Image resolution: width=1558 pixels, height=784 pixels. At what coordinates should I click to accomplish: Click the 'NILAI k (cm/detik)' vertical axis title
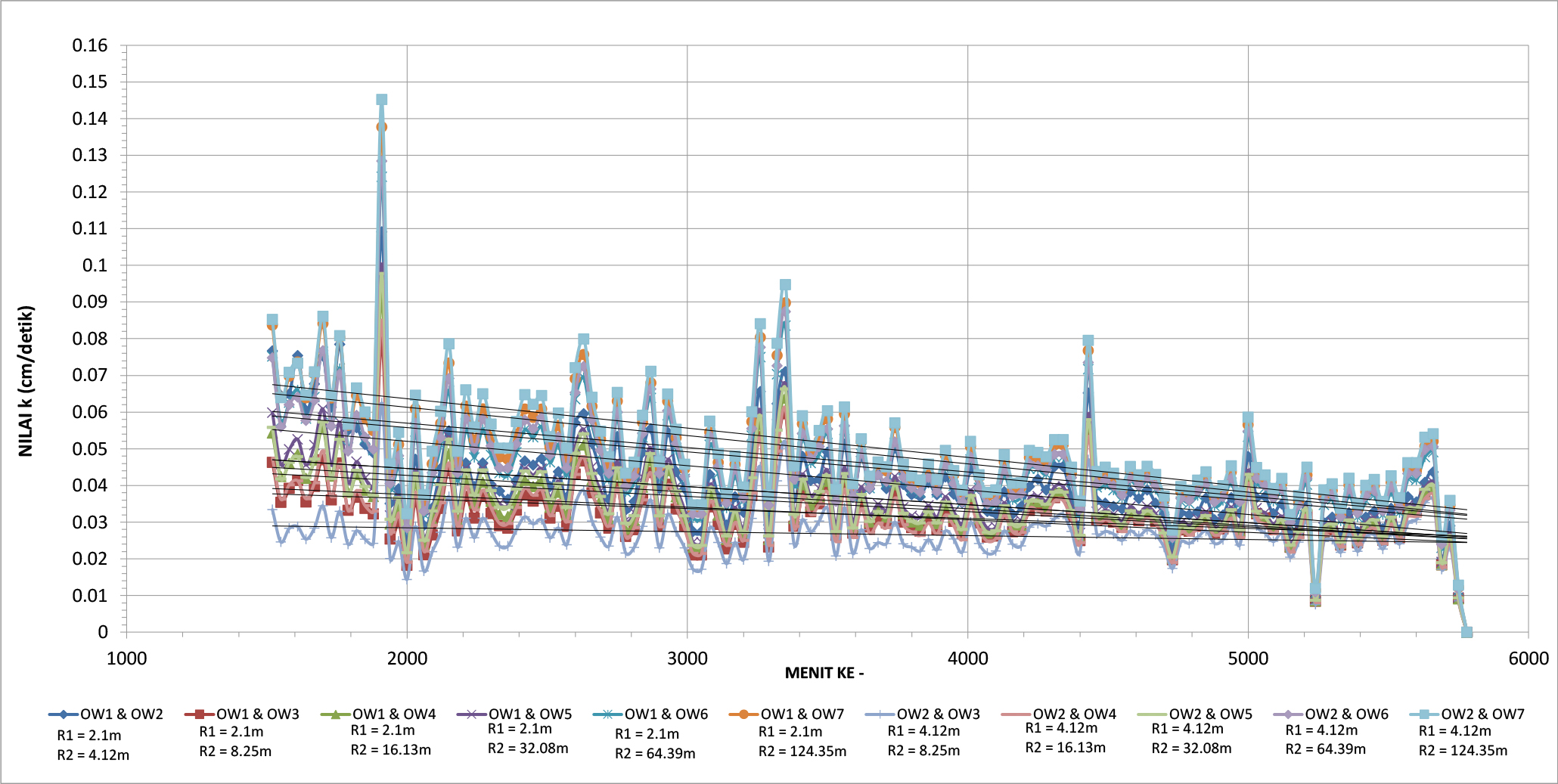26,381
